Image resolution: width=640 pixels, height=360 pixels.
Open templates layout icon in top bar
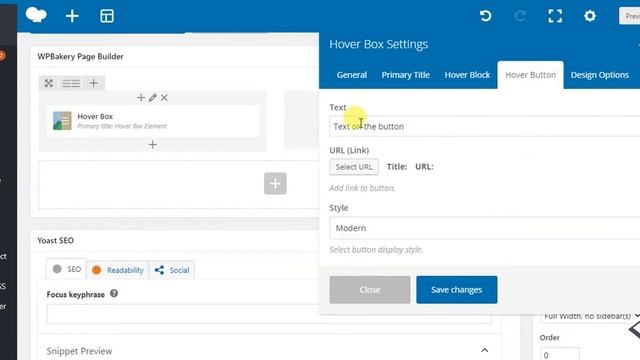click(107, 16)
